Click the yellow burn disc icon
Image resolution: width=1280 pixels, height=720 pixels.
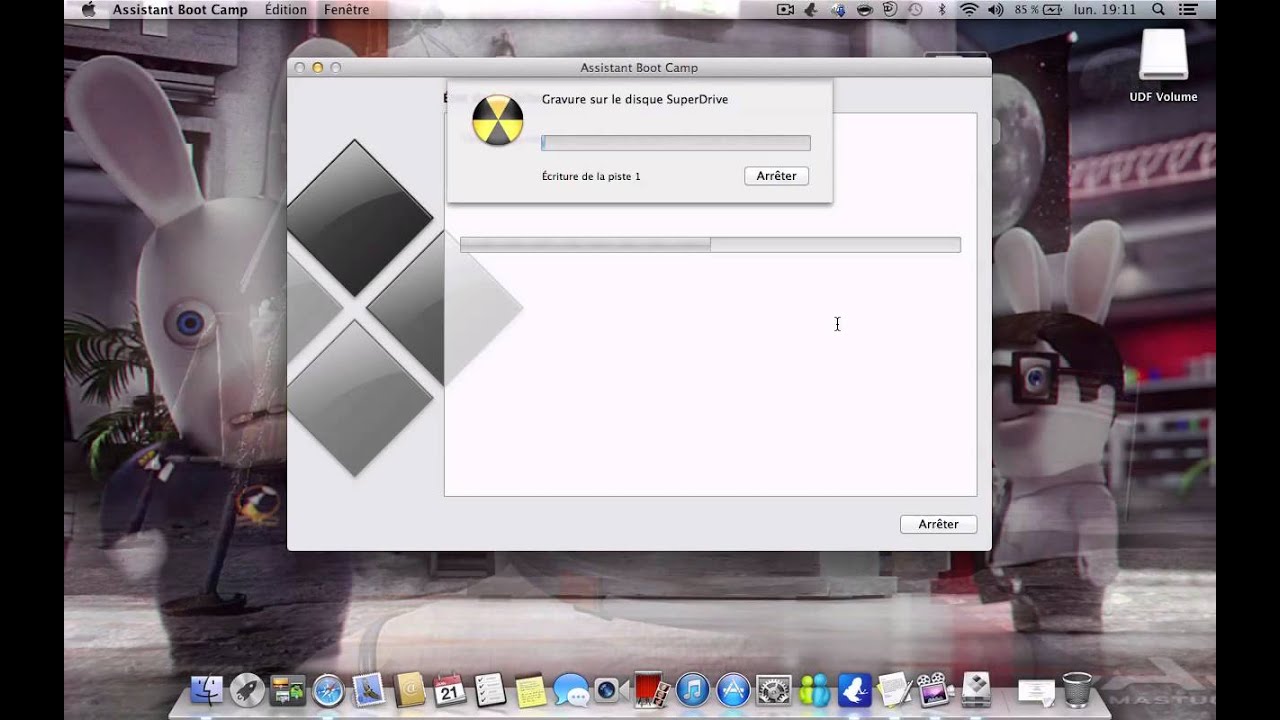pos(497,121)
